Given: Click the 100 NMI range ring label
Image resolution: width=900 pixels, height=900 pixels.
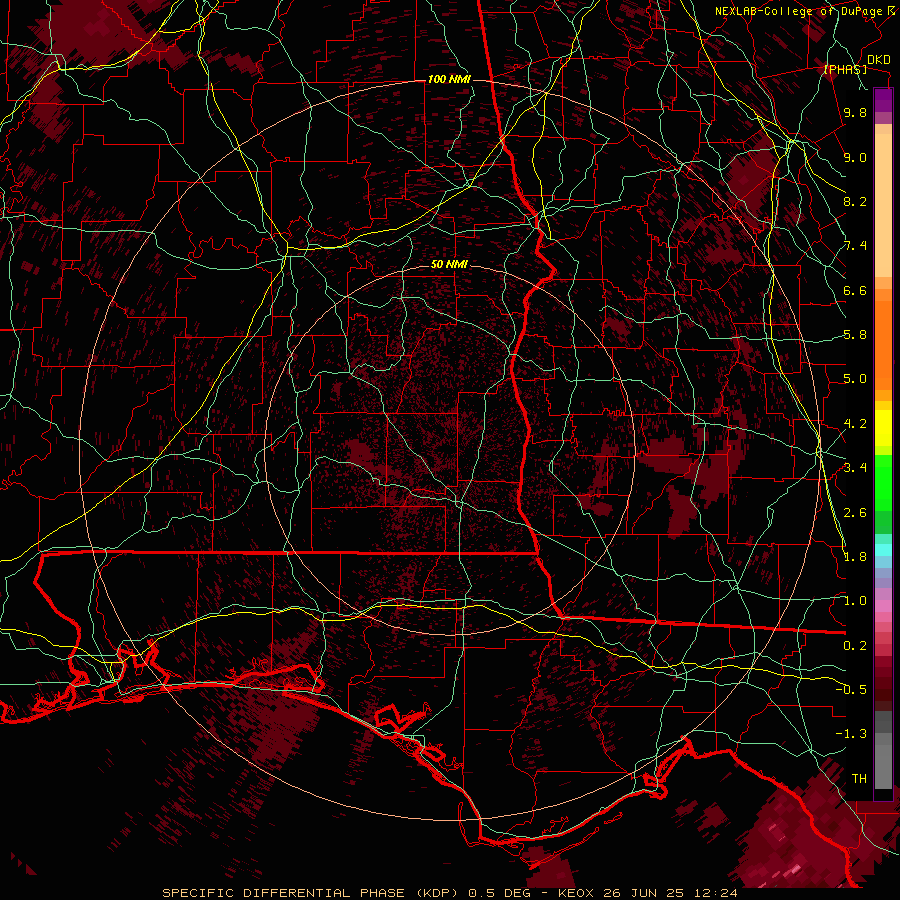Looking at the screenshot, I should pyautogui.click(x=449, y=79).
